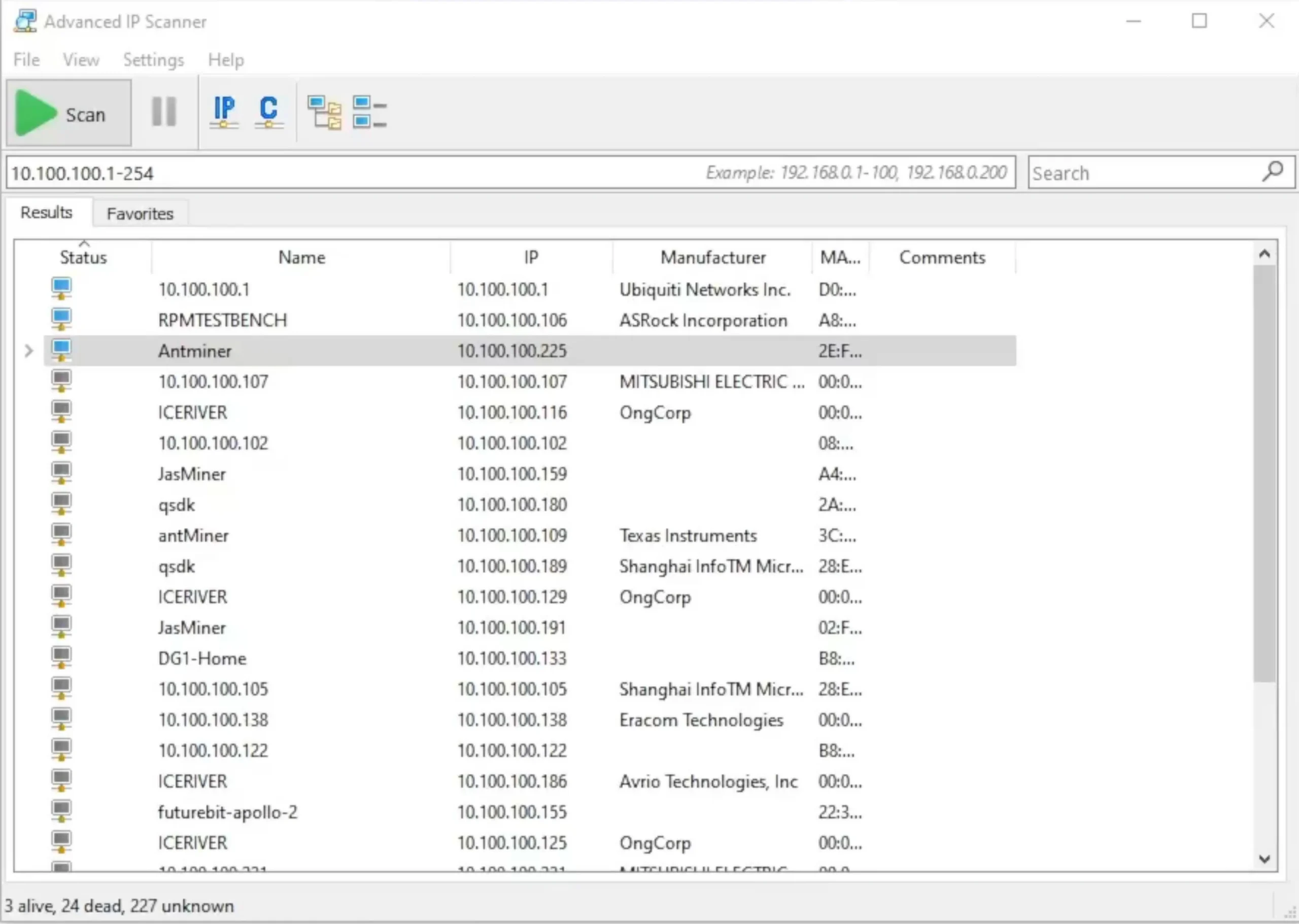
Task: Click status icon of ICERIVER 10.100.100.125 row
Action: [x=61, y=841]
